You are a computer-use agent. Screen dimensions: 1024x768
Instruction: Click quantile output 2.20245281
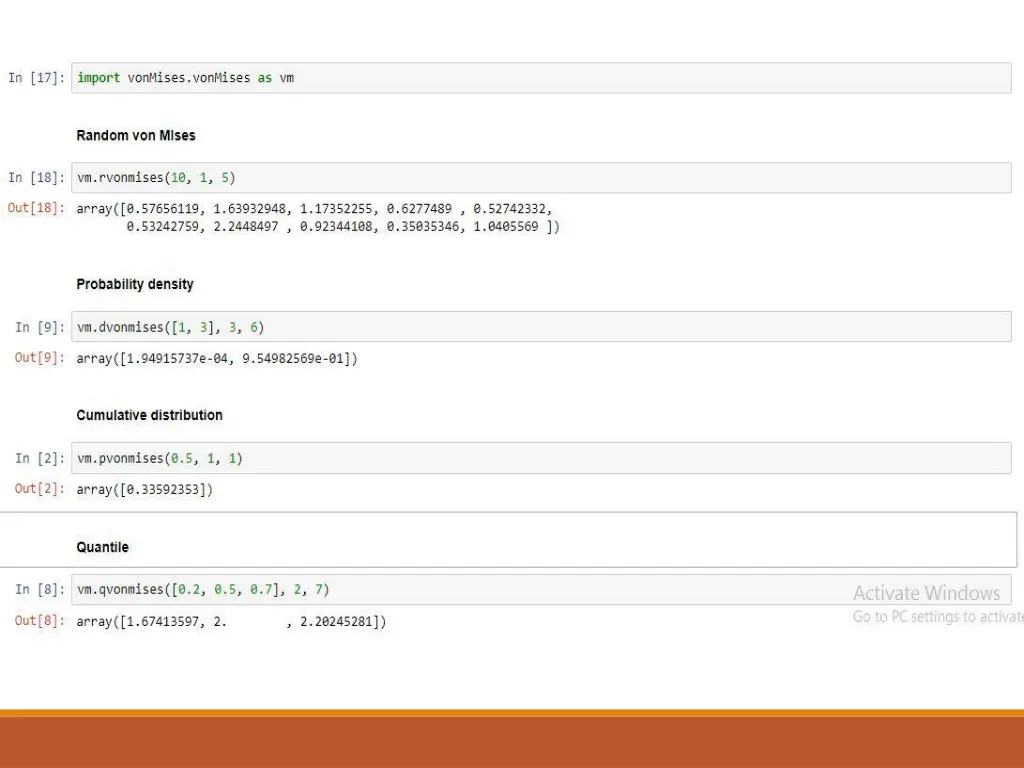coord(336,622)
